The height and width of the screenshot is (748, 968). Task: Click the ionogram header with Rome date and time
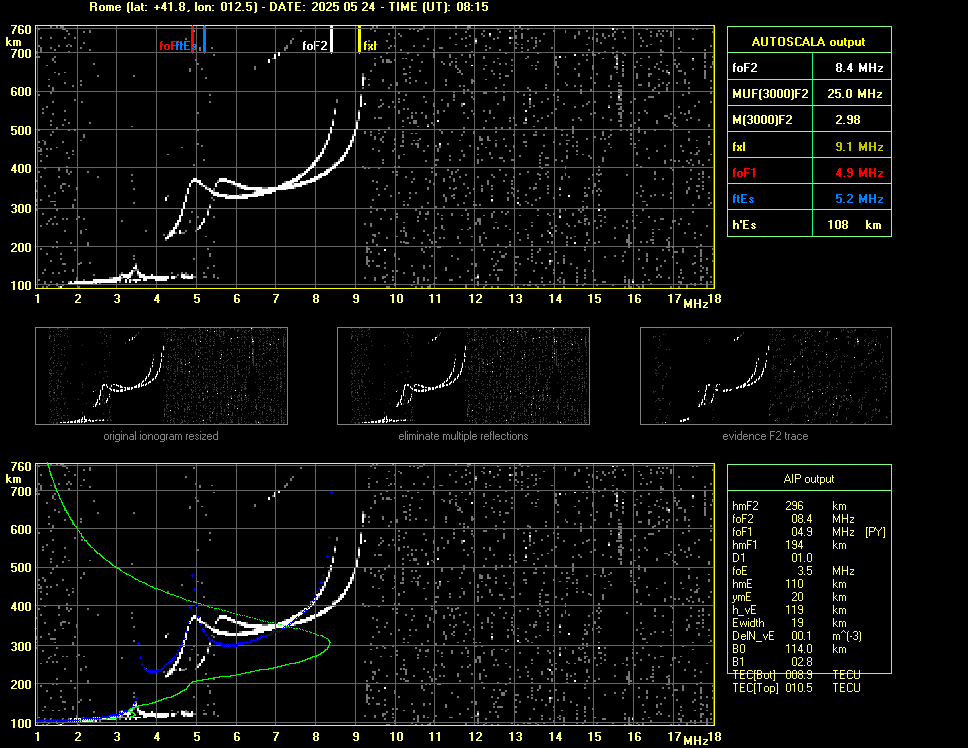tap(288, 7)
